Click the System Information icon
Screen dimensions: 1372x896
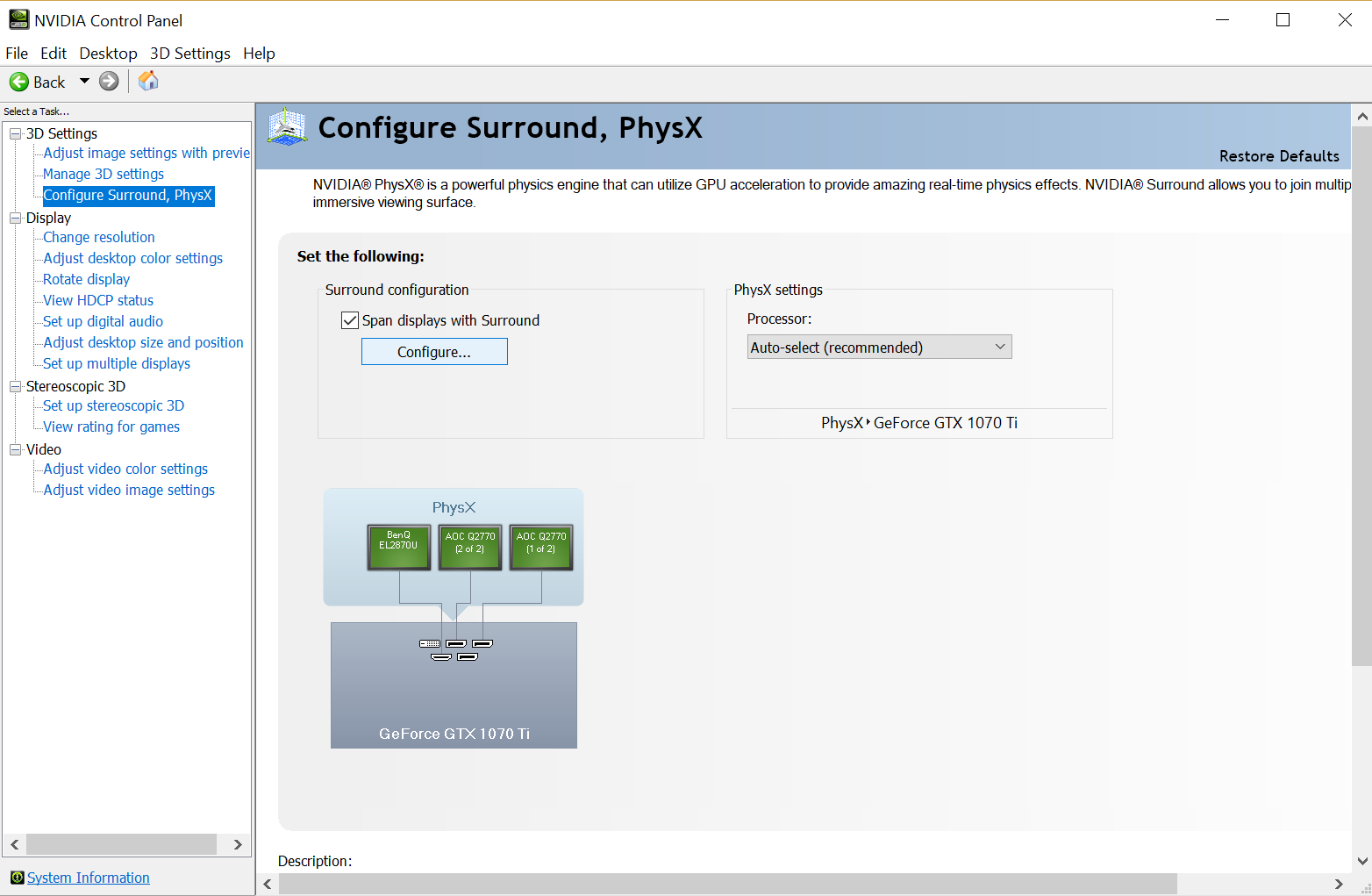click(17, 878)
